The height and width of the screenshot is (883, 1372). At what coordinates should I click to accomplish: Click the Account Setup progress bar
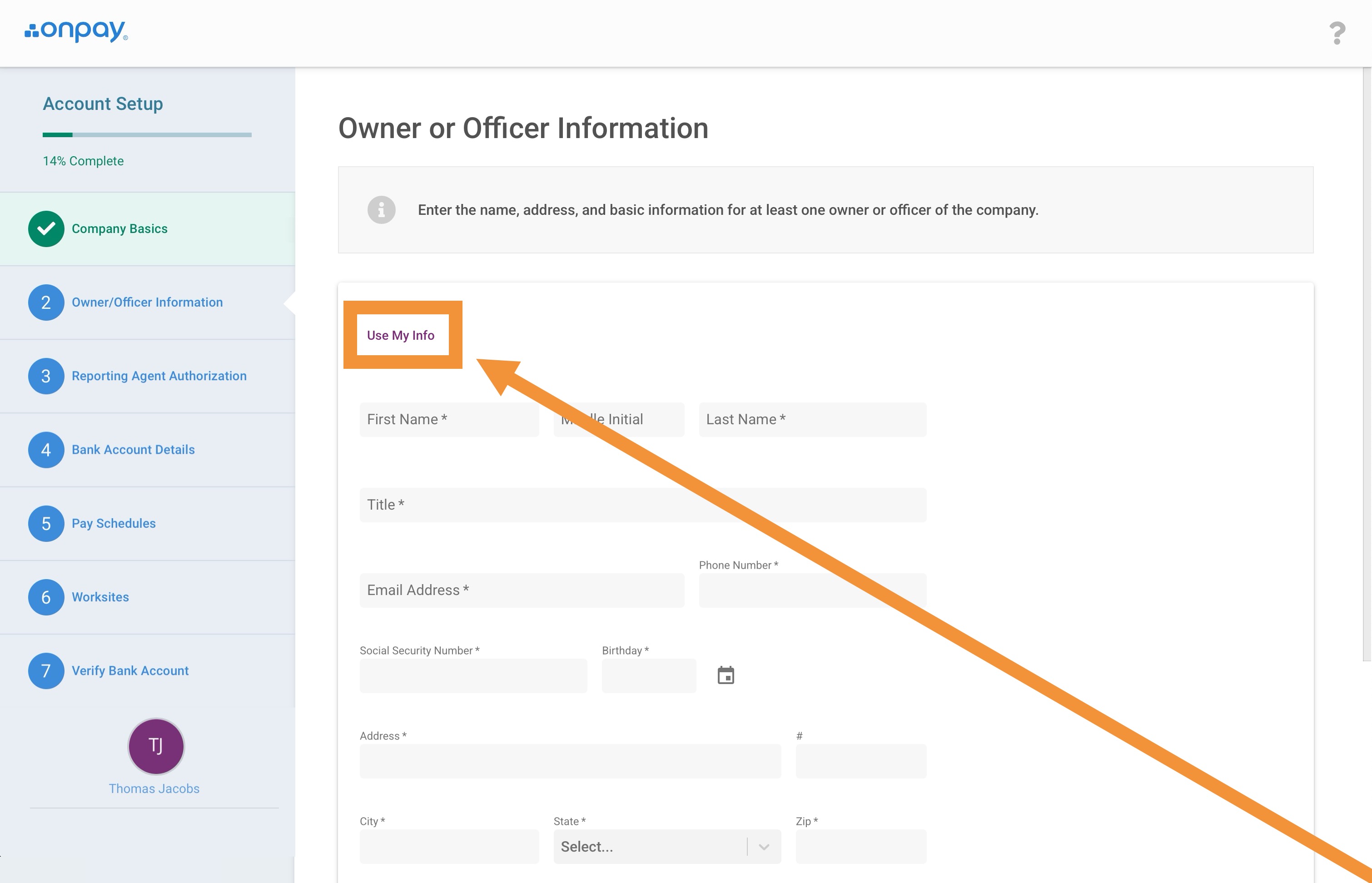[147, 135]
